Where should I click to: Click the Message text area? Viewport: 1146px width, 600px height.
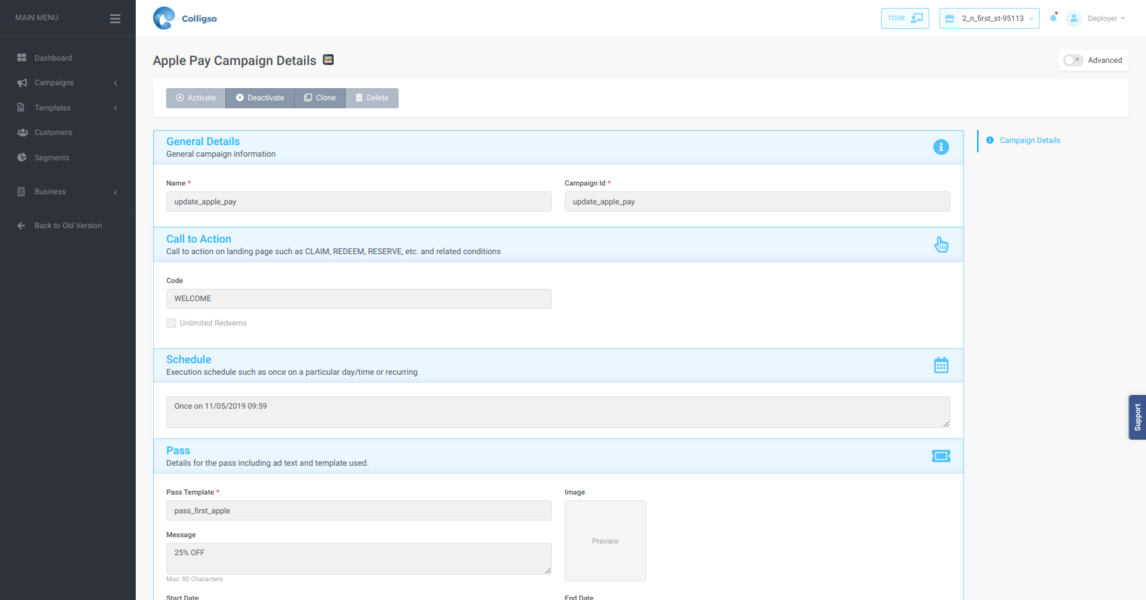pos(359,558)
